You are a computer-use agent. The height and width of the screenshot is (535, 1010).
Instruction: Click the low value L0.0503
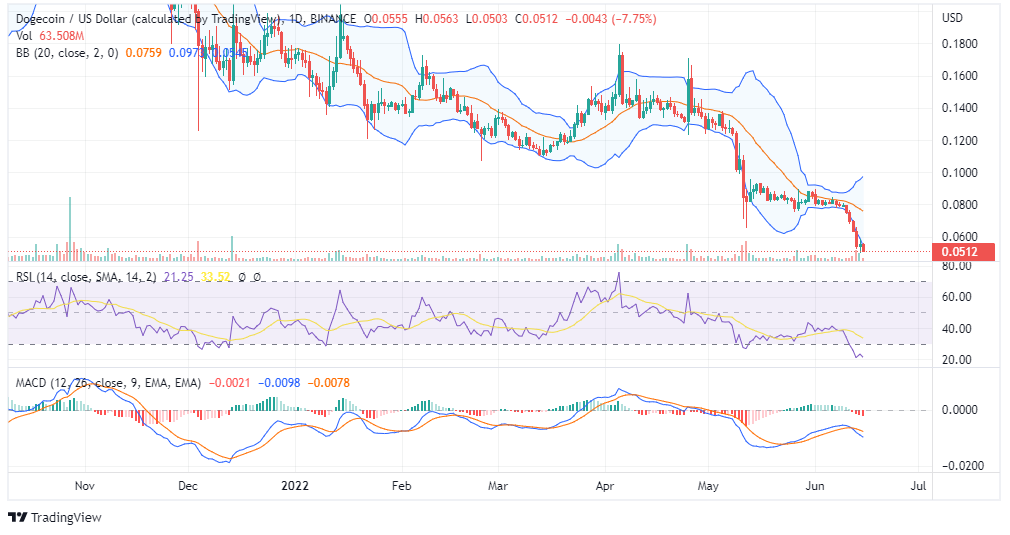(486, 19)
